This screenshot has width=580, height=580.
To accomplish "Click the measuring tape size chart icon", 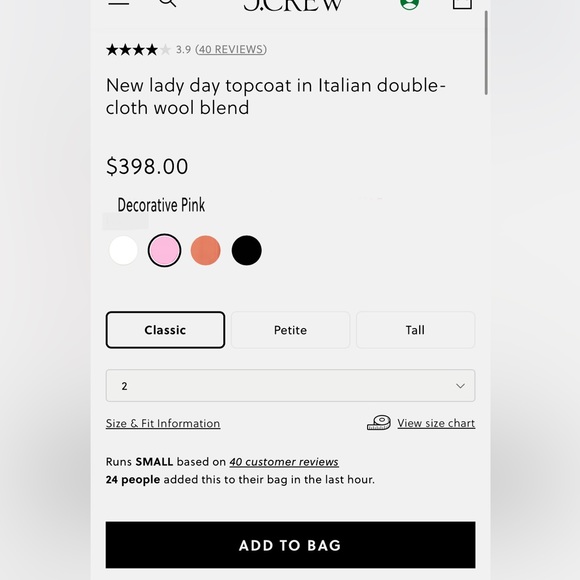I will 379,422.
